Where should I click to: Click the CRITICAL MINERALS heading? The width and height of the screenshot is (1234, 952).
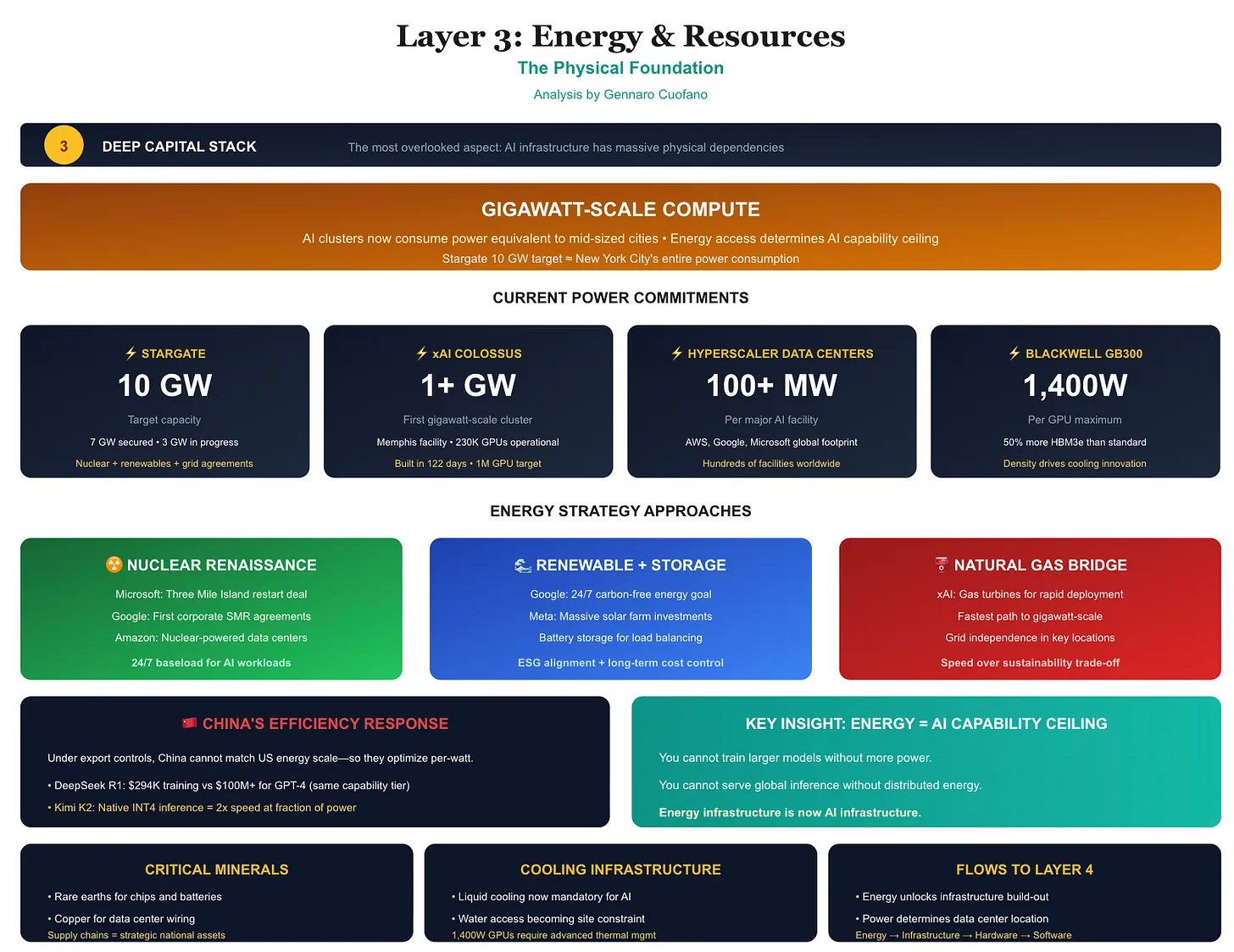click(216, 870)
